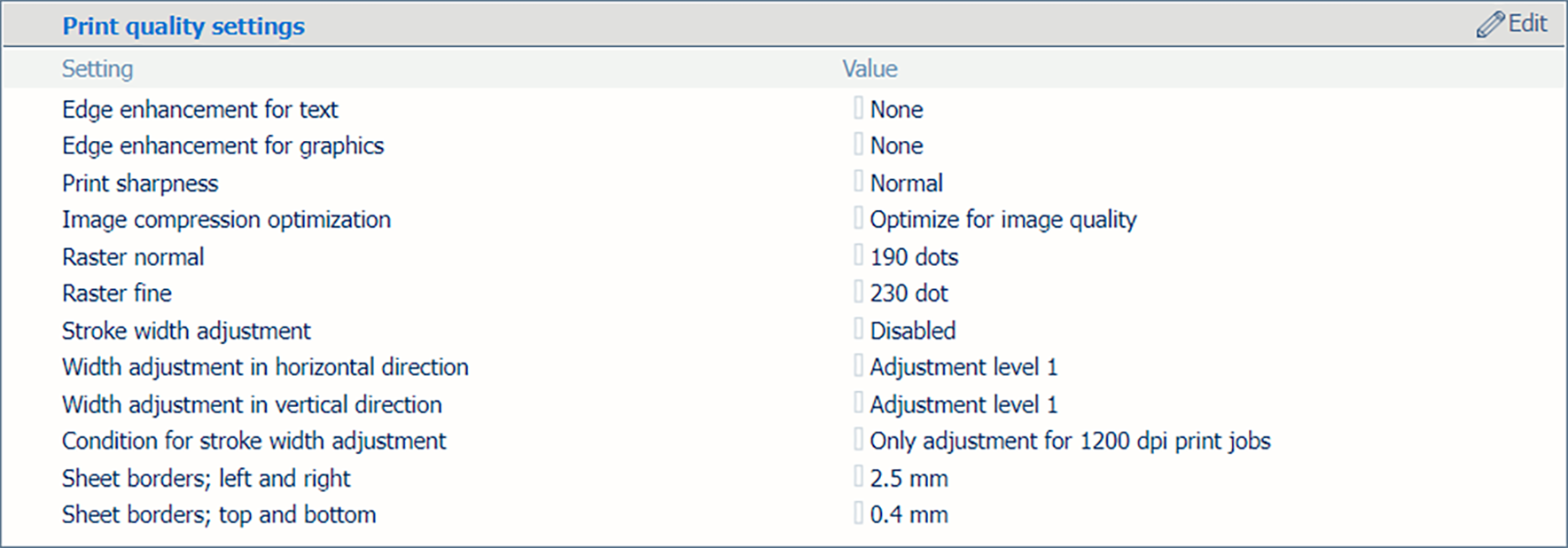This screenshot has height=548, width=1568.
Task: Click the Edit label text
Action: [x=1527, y=24]
